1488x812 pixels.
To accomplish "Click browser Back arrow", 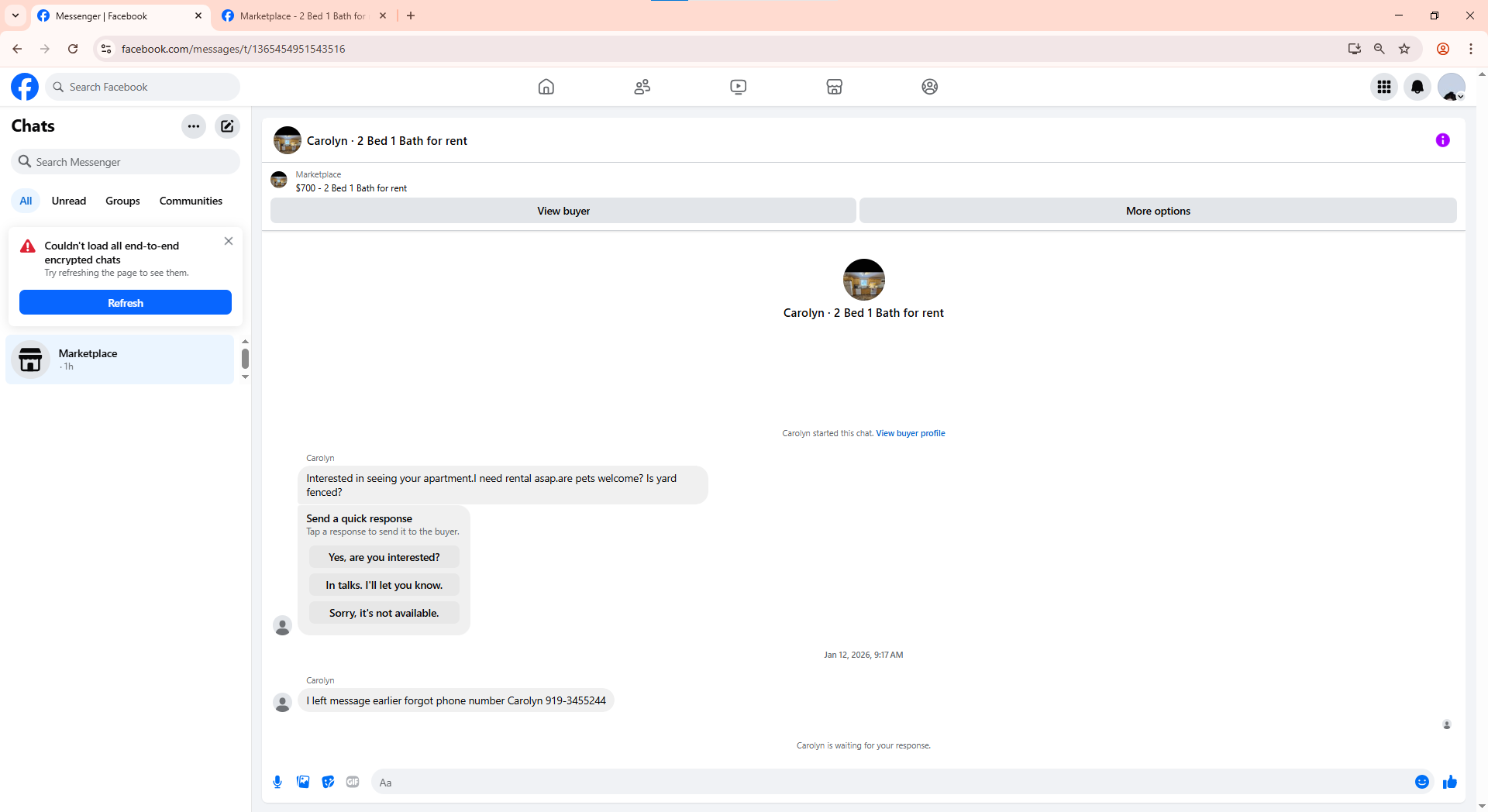I will tap(17, 49).
